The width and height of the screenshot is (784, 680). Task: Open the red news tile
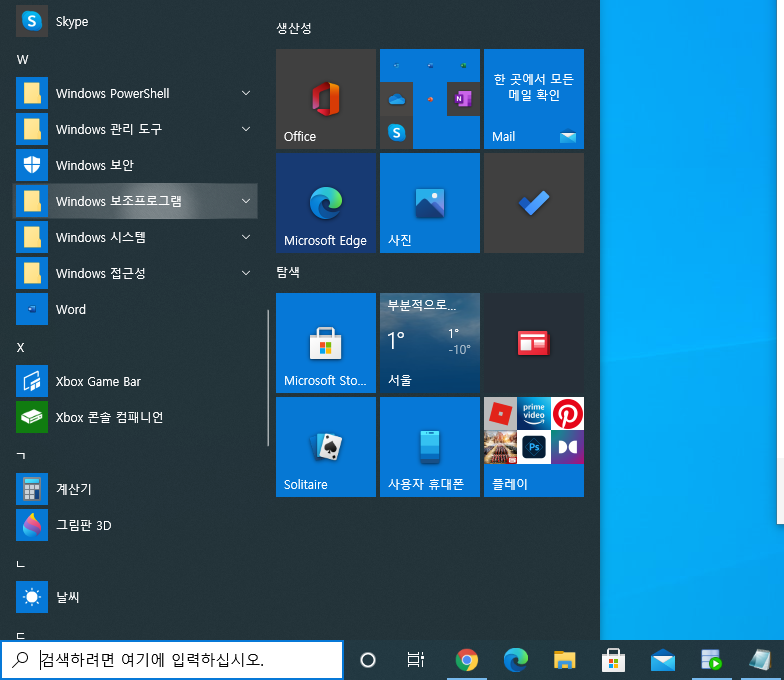[534, 343]
